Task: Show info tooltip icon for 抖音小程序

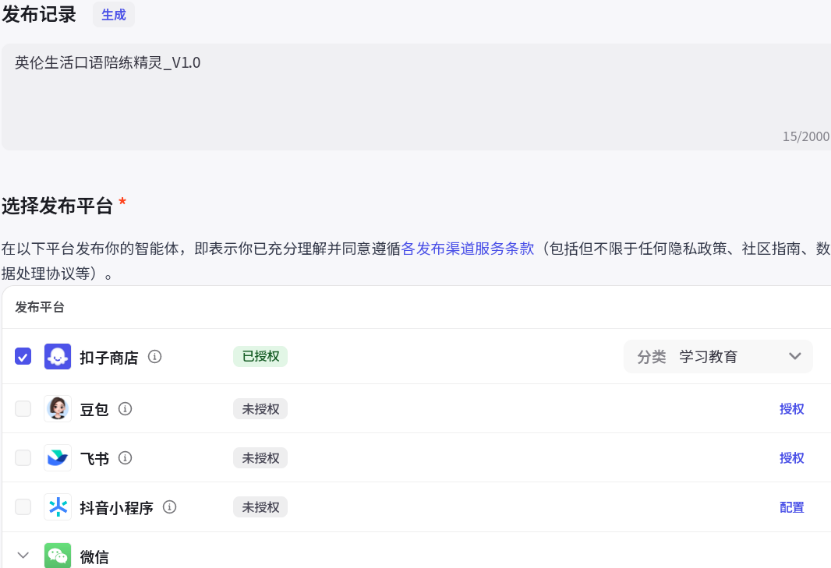Action: (x=170, y=507)
